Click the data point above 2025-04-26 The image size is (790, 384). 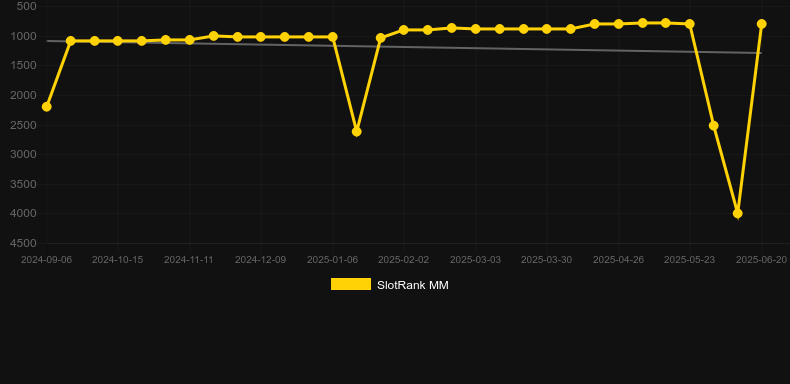618,24
